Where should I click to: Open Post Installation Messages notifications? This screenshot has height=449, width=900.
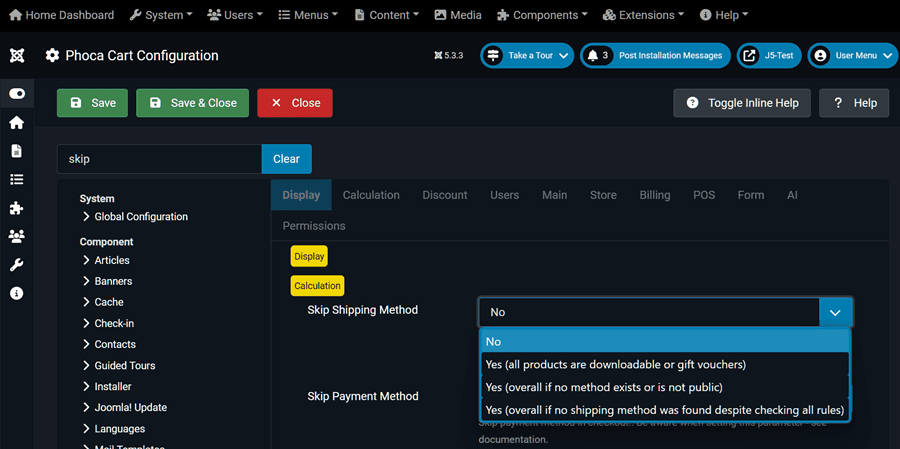pyautogui.click(x=655, y=56)
